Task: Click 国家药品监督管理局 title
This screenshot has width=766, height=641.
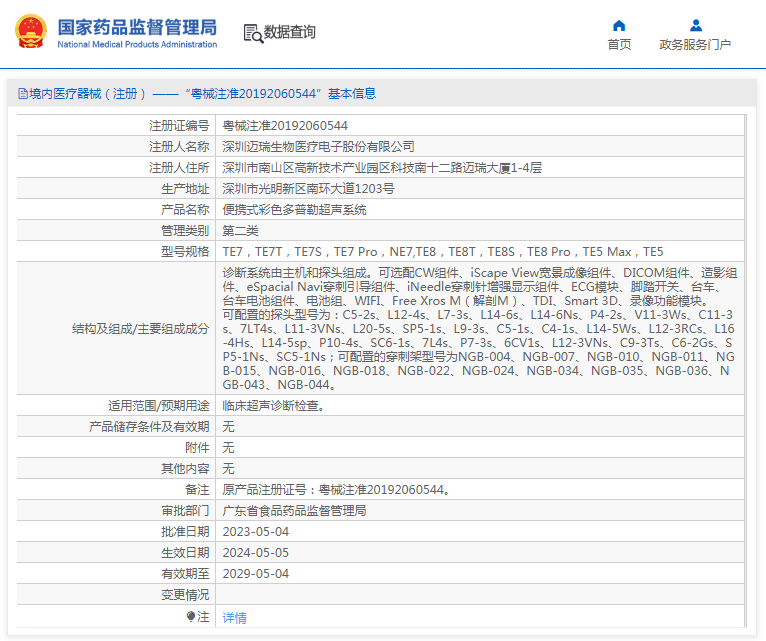Action: tap(137, 27)
